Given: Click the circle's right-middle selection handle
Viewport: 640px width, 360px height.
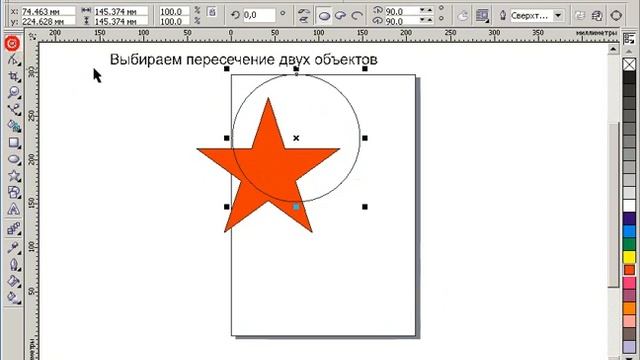Looking at the screenshot, I should 365,138.
